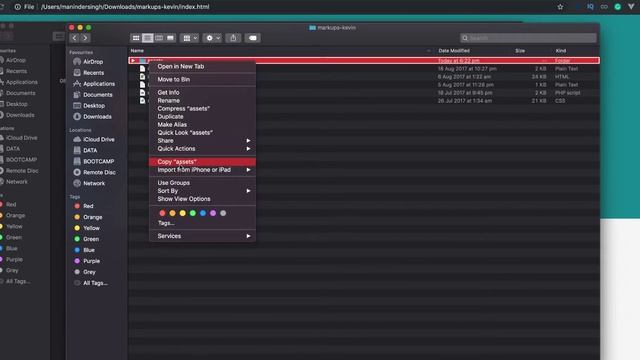The width and height of the screenshot is (640, 360).
Task: Expand the Sort By submenu
Action: 202,191
